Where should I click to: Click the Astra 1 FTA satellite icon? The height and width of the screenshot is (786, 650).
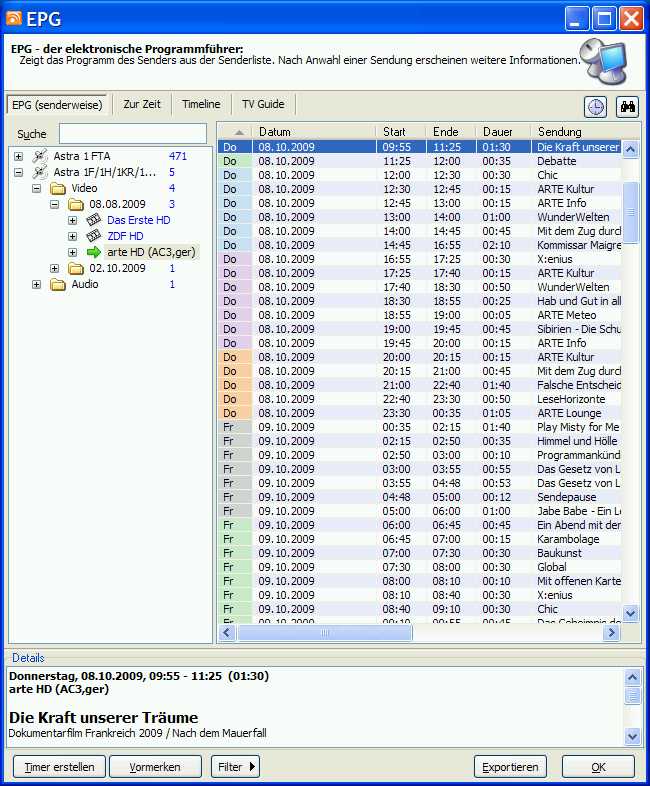coord(39,156)
